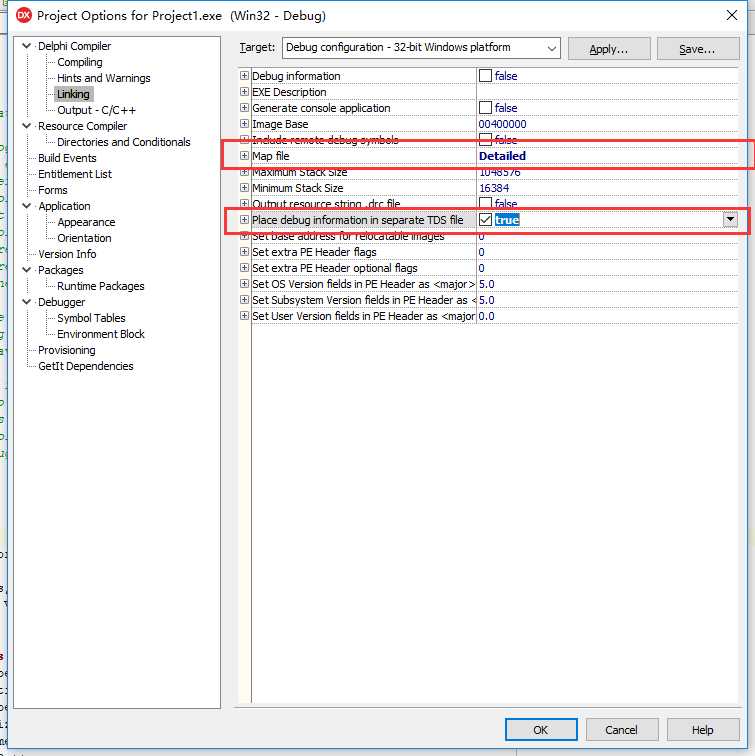Confirm options with OK button

(x=541, y=729)
